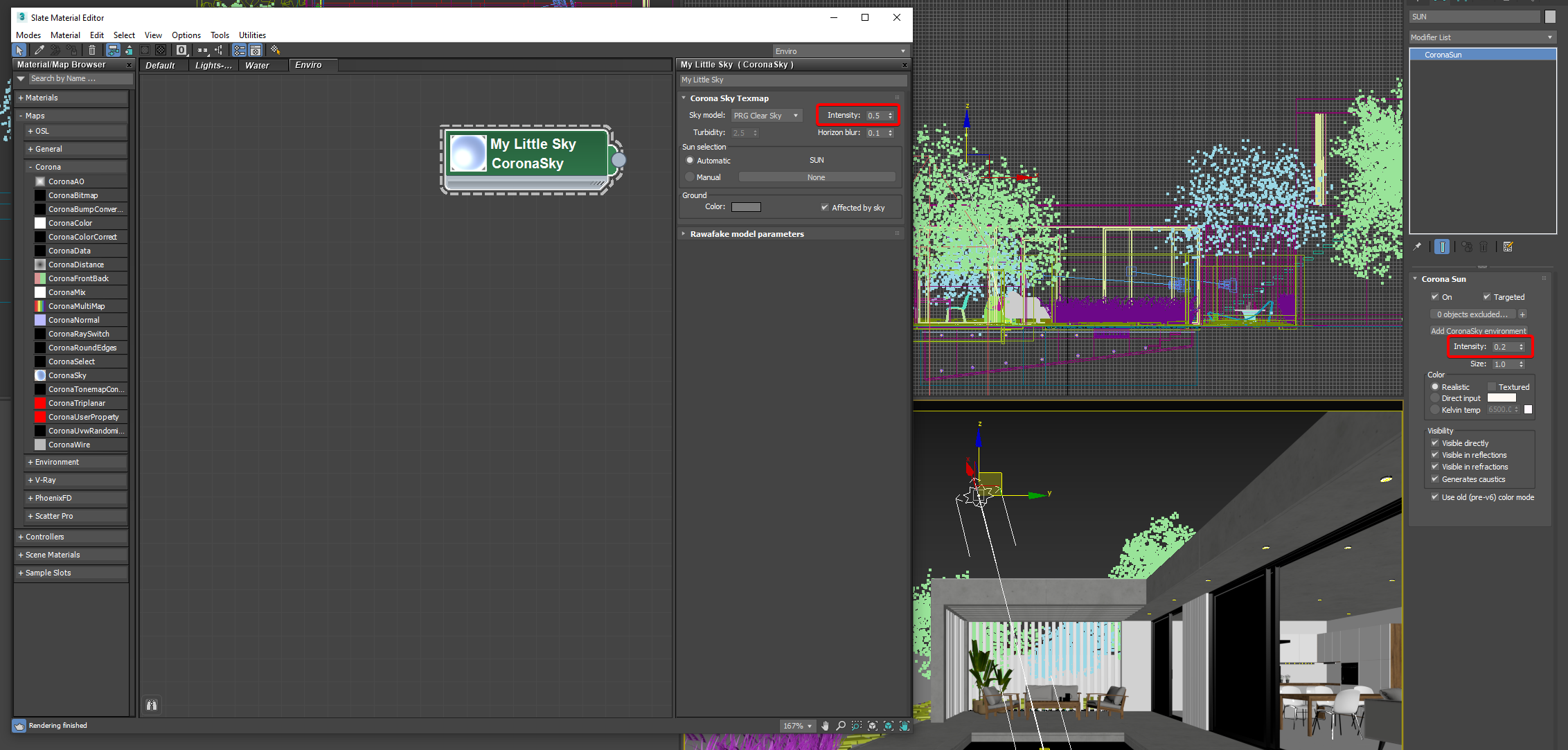Open the Modifier List dropdown
The image size is (1568, 750).
click(x=1482, y=37)
